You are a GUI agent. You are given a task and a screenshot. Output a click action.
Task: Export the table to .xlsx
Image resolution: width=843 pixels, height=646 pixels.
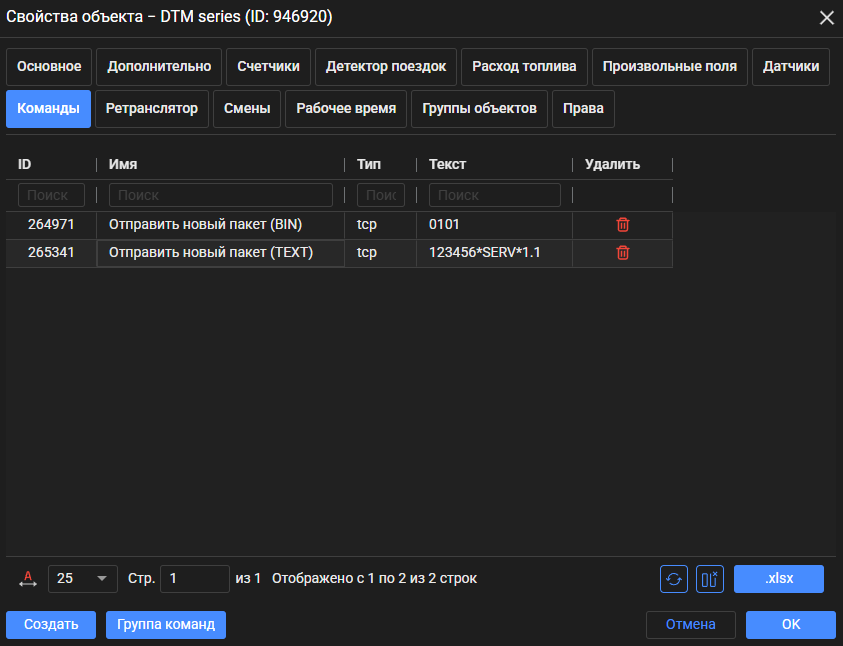[x=779, y=579]
